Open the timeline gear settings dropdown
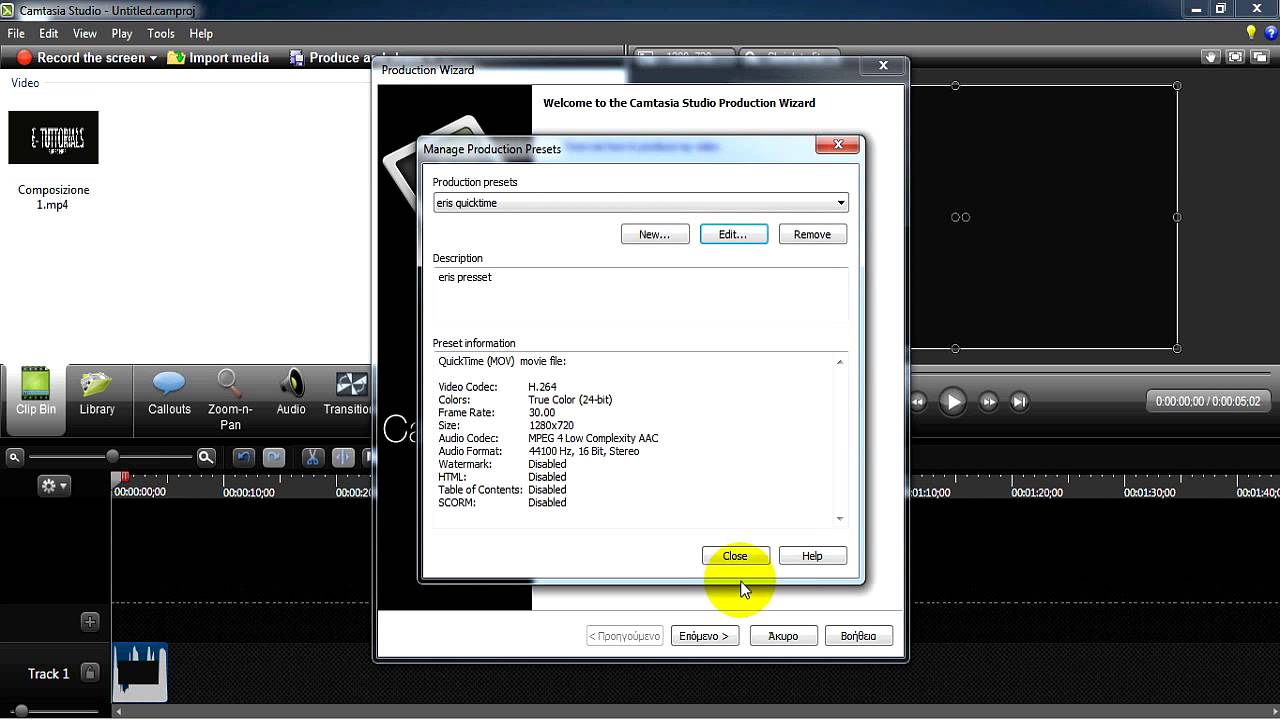The width and height of the screenshot is (1280, 720). coord(54,486)
